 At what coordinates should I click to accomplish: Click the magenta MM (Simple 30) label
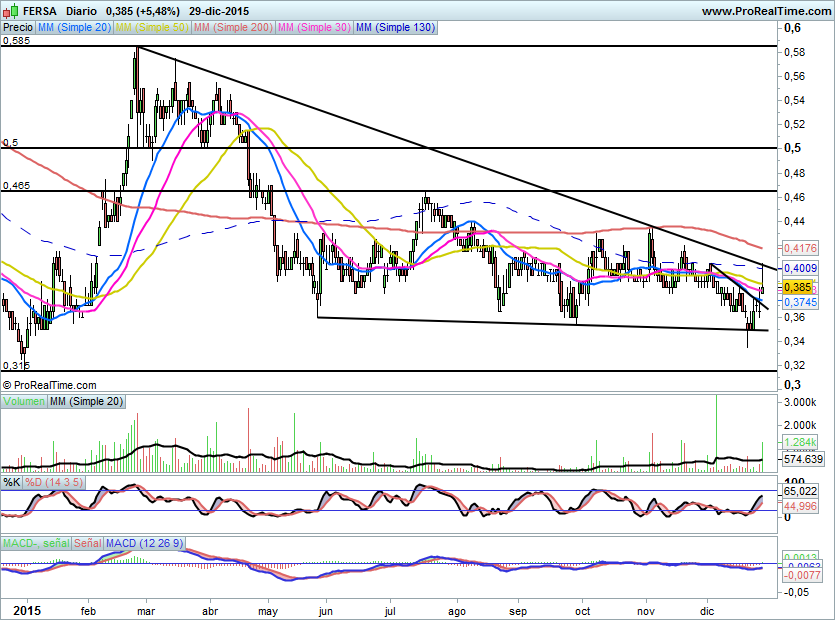[312, 28]
